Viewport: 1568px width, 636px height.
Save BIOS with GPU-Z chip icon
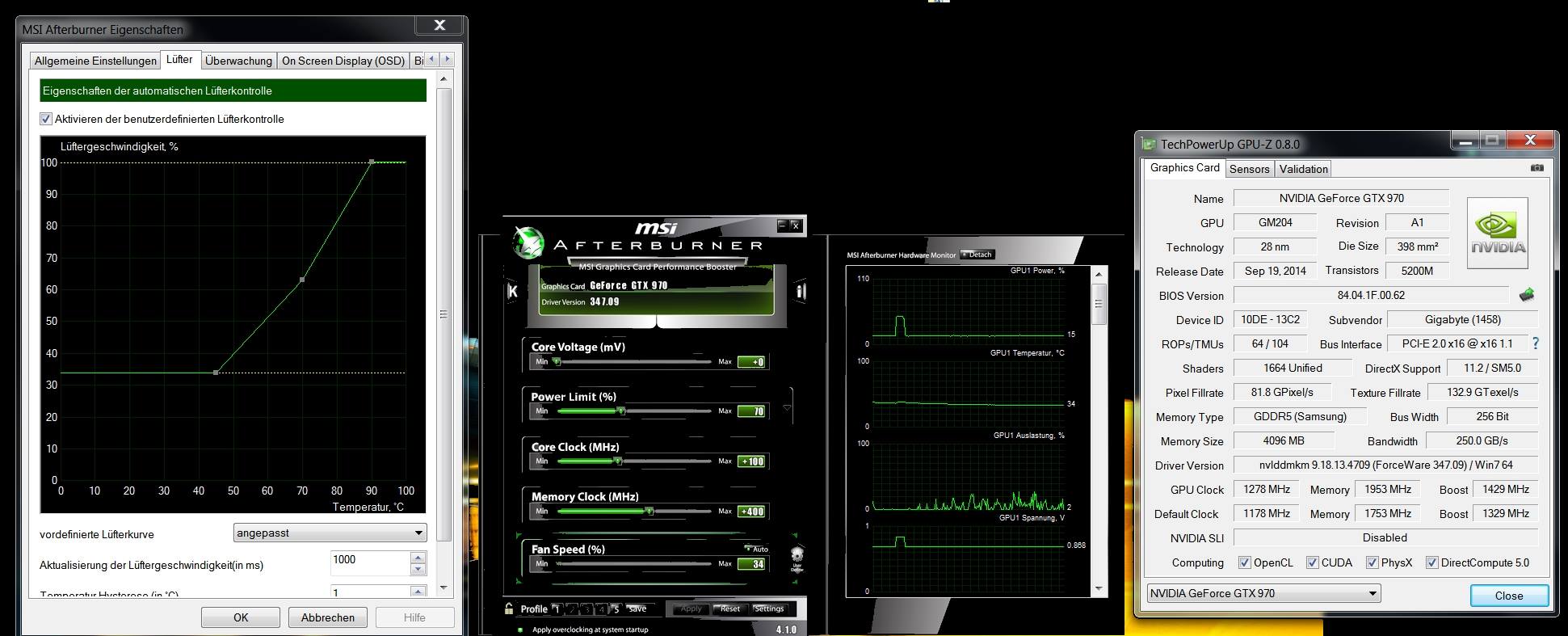click(x=1526, y=295)
